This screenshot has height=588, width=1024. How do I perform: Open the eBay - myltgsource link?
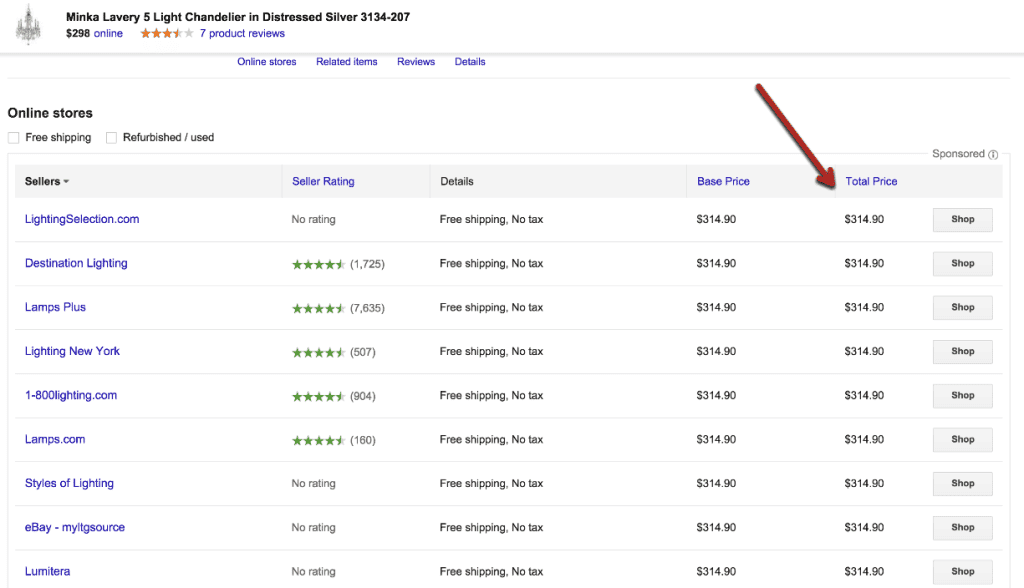click(75, 527)
